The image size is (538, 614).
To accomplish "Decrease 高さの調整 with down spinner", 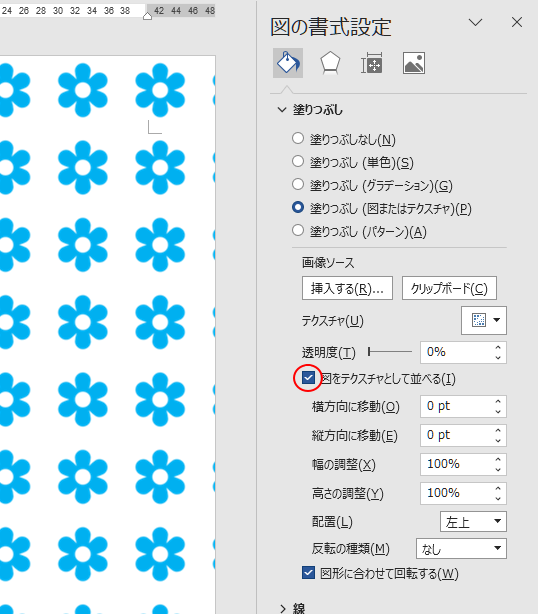I will tap(498, 498).
